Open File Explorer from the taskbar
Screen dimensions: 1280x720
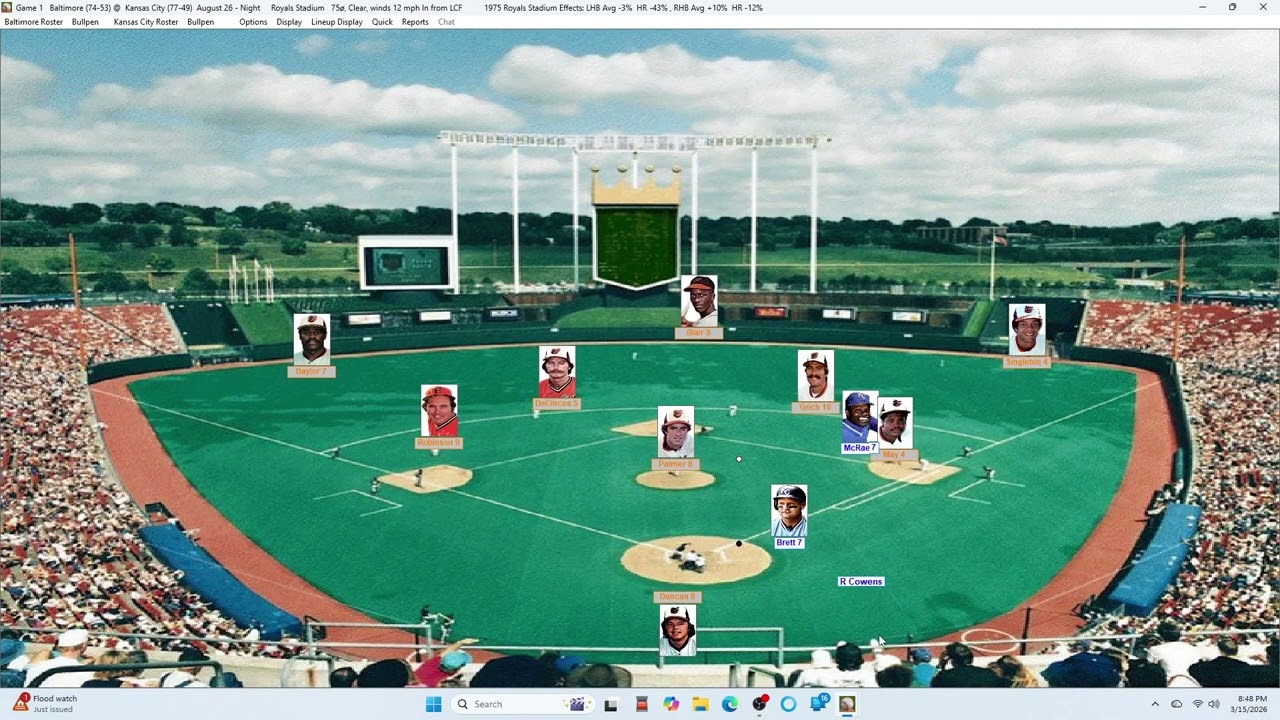(700, 704)
